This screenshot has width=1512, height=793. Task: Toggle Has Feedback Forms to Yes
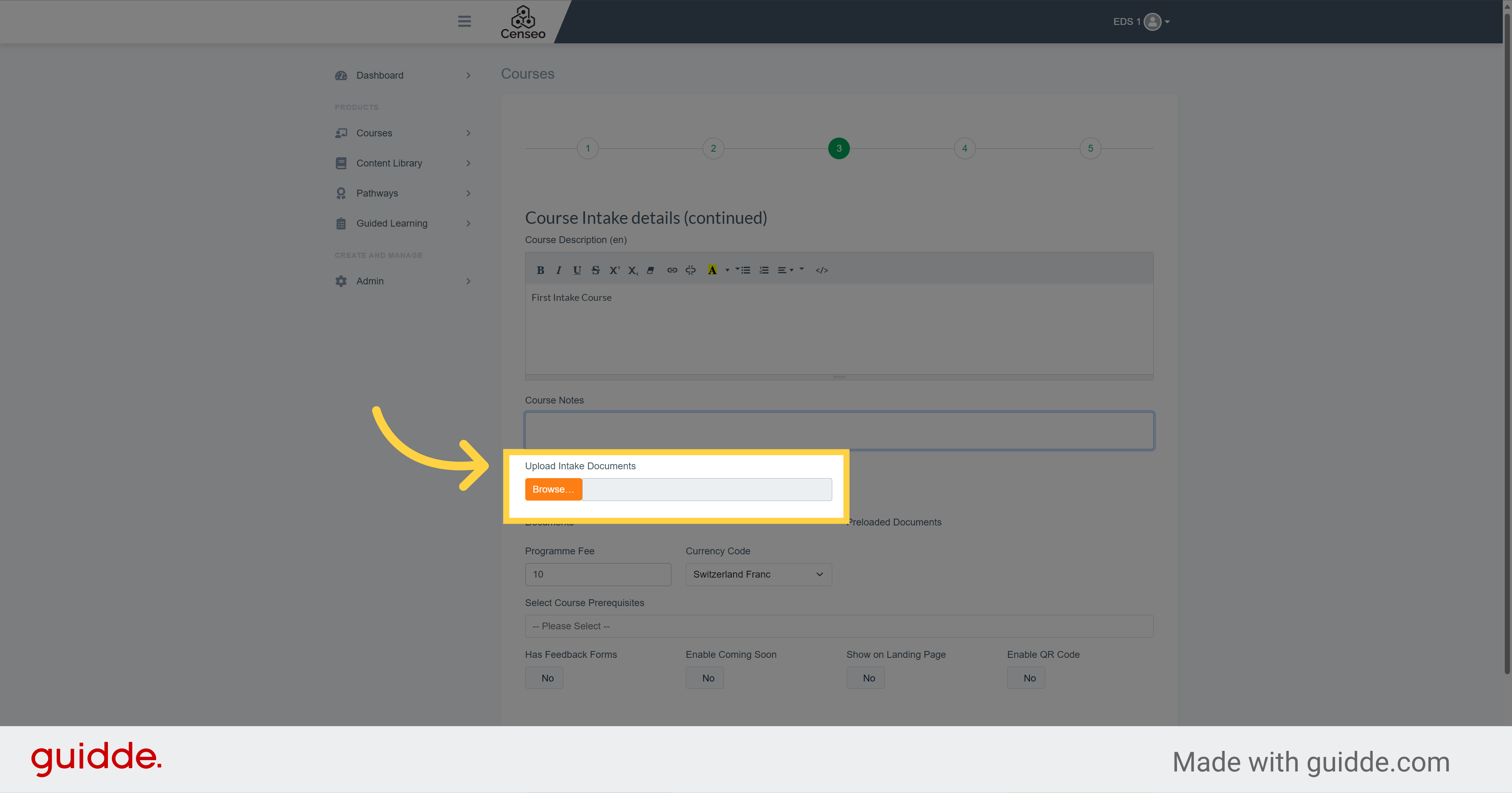tap(546, 678)
